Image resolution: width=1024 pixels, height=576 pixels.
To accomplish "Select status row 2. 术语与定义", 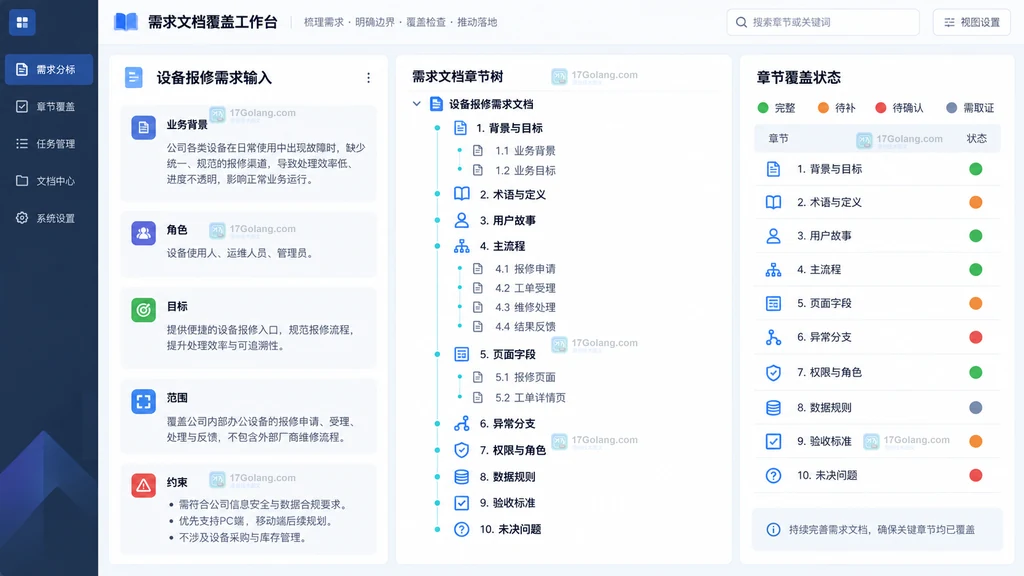I will pos(877,202).
